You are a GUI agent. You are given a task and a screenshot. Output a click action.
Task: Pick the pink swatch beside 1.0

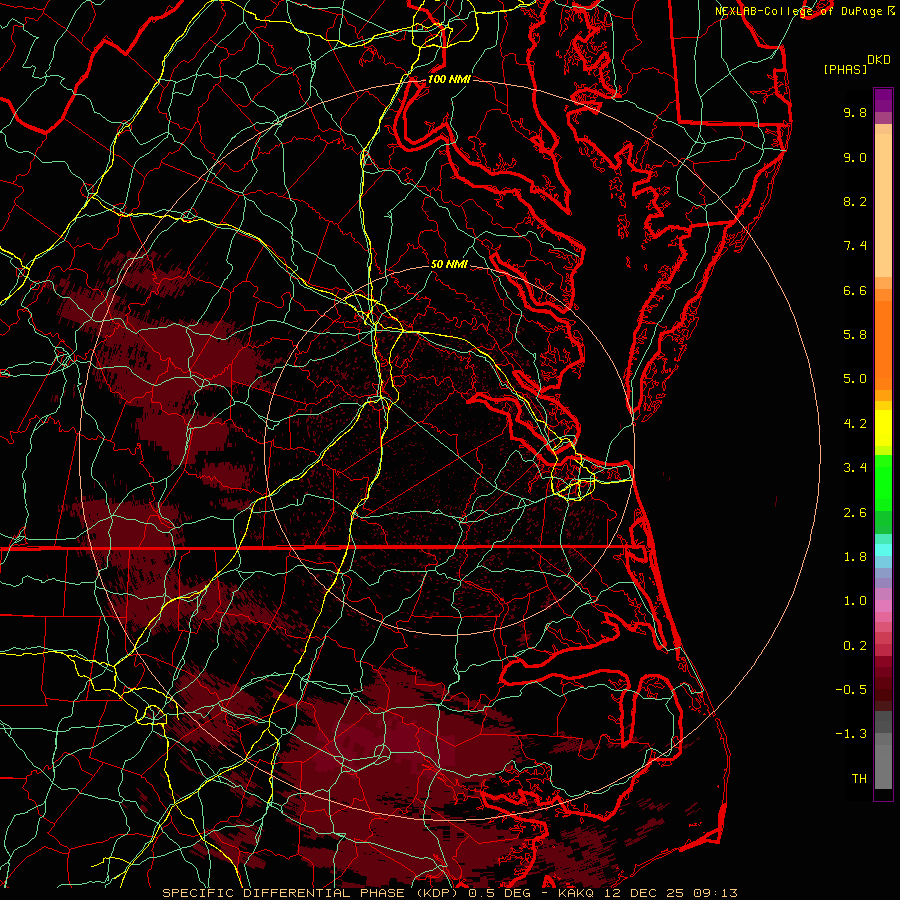883,606
